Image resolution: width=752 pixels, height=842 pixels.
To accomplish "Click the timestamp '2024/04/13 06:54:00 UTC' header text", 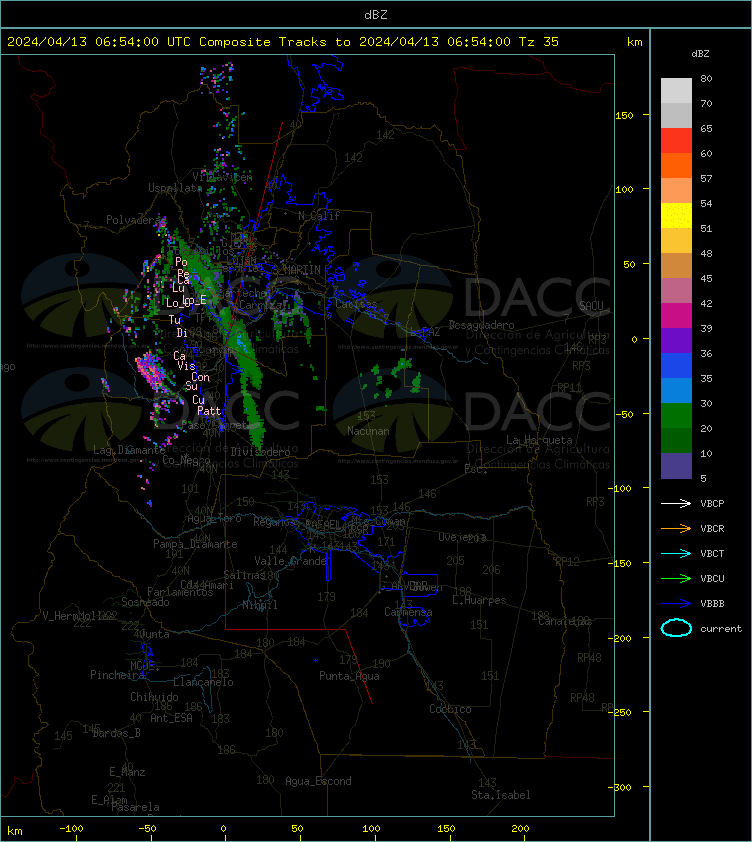I will (x=99, y=42).
